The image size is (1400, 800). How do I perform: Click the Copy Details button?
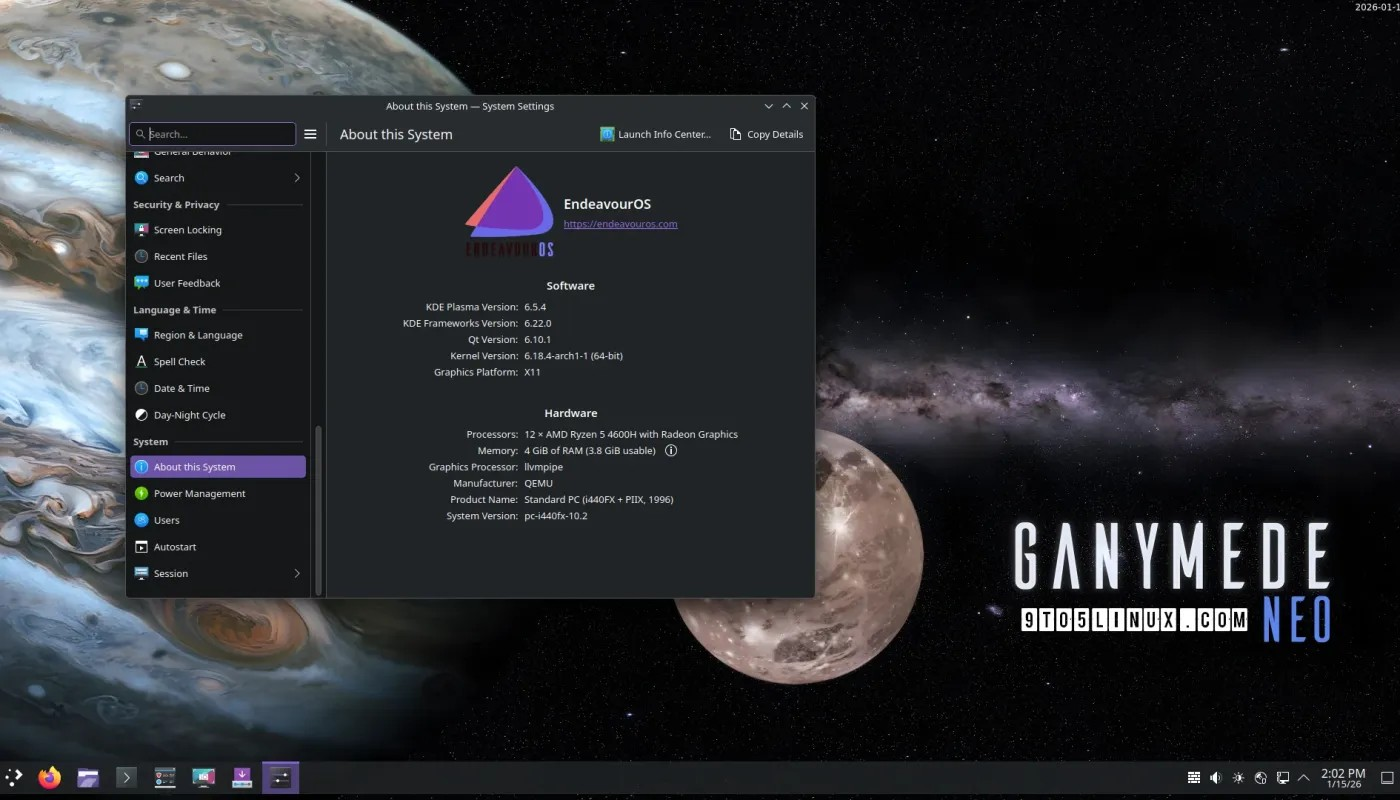coord(766,133)
